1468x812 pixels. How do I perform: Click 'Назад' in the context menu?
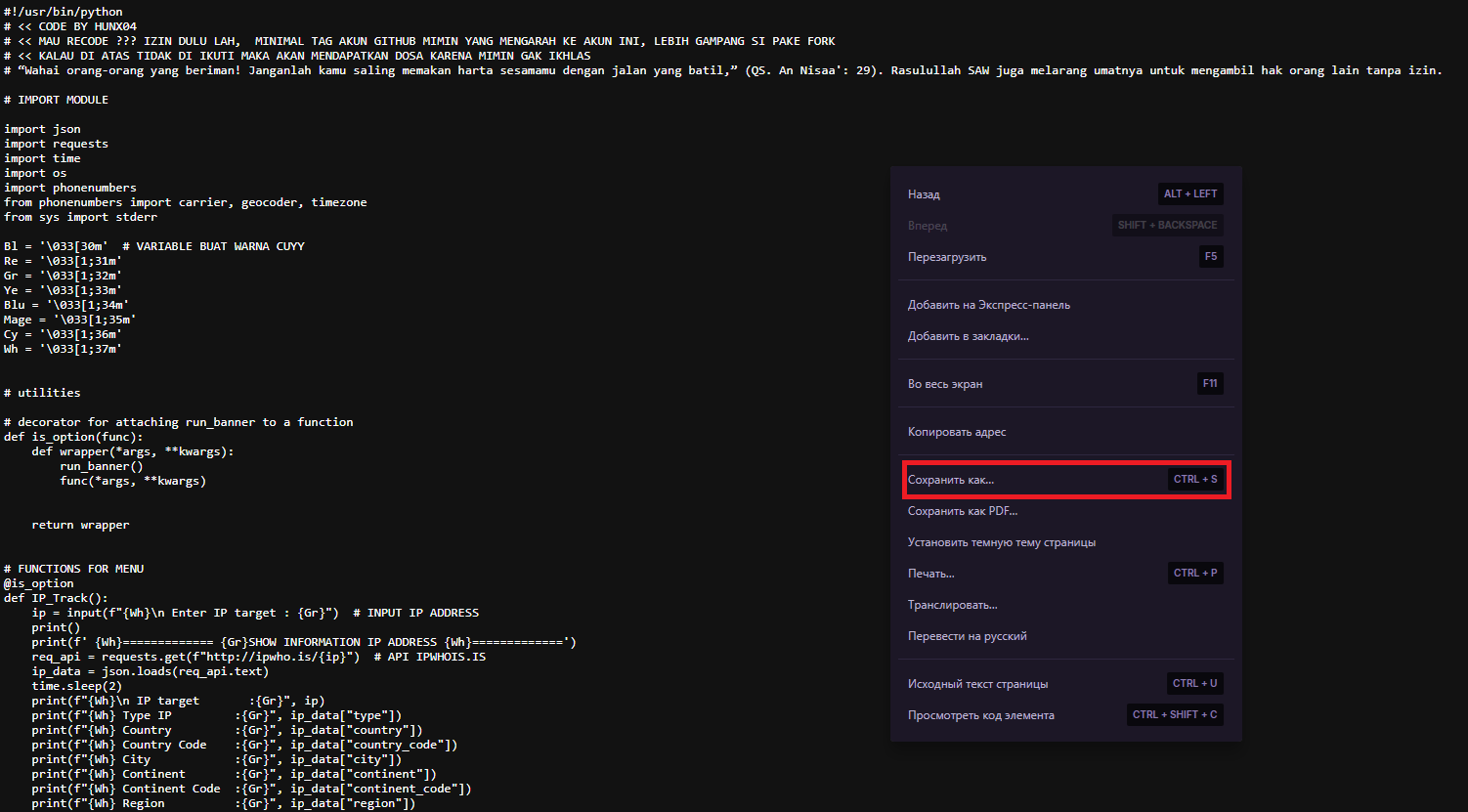click(925, 194)
